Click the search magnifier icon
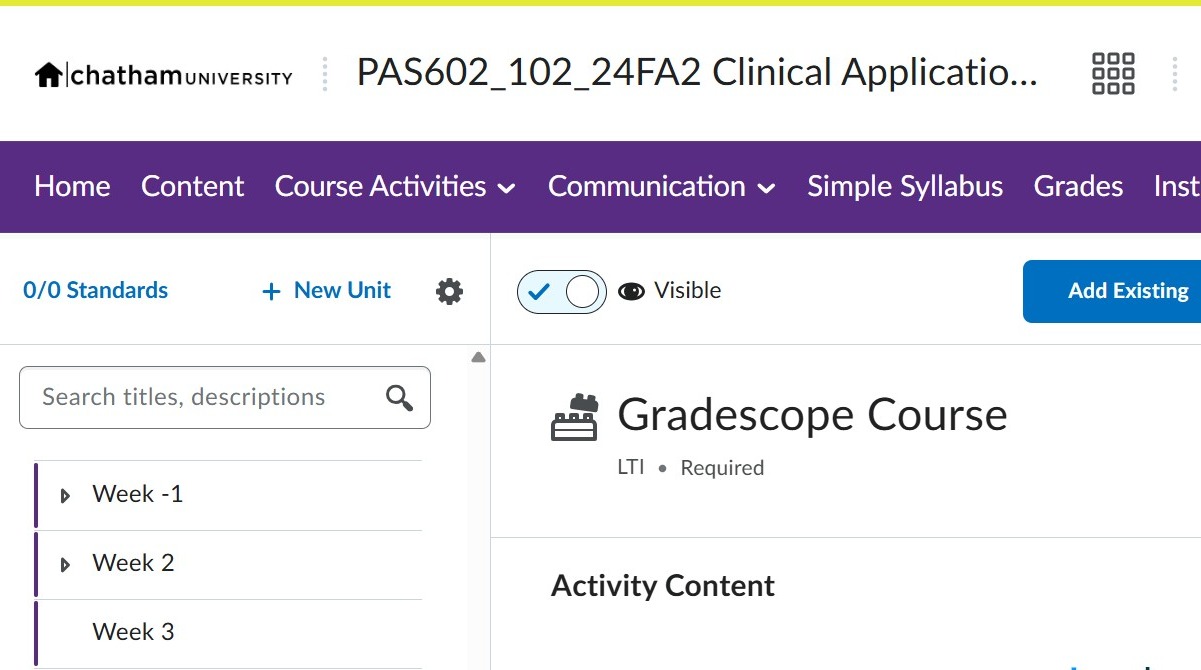The image size is (1201, 670). (x=399, y=398)
